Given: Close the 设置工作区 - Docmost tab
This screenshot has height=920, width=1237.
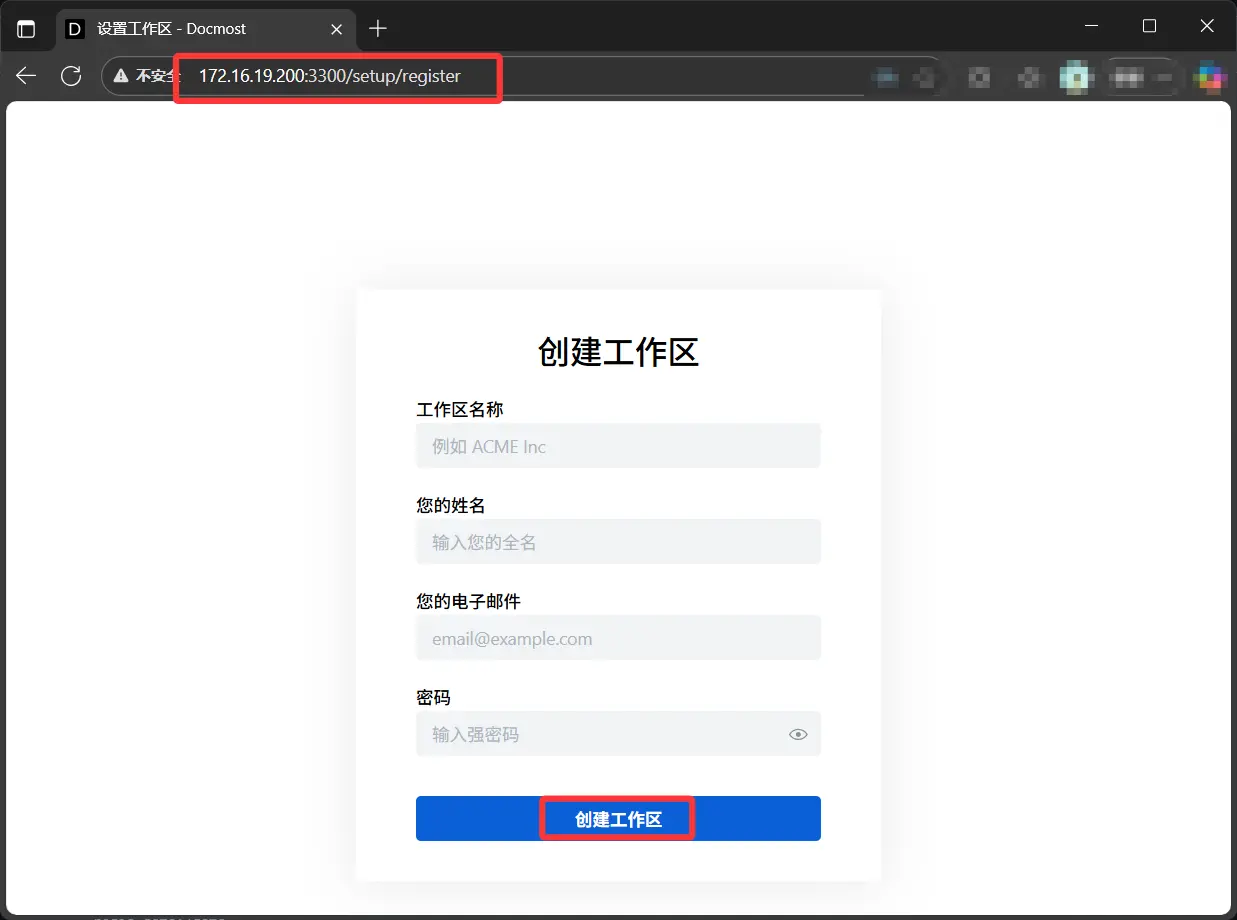Looking at the screenshot, I should [337, 29].
